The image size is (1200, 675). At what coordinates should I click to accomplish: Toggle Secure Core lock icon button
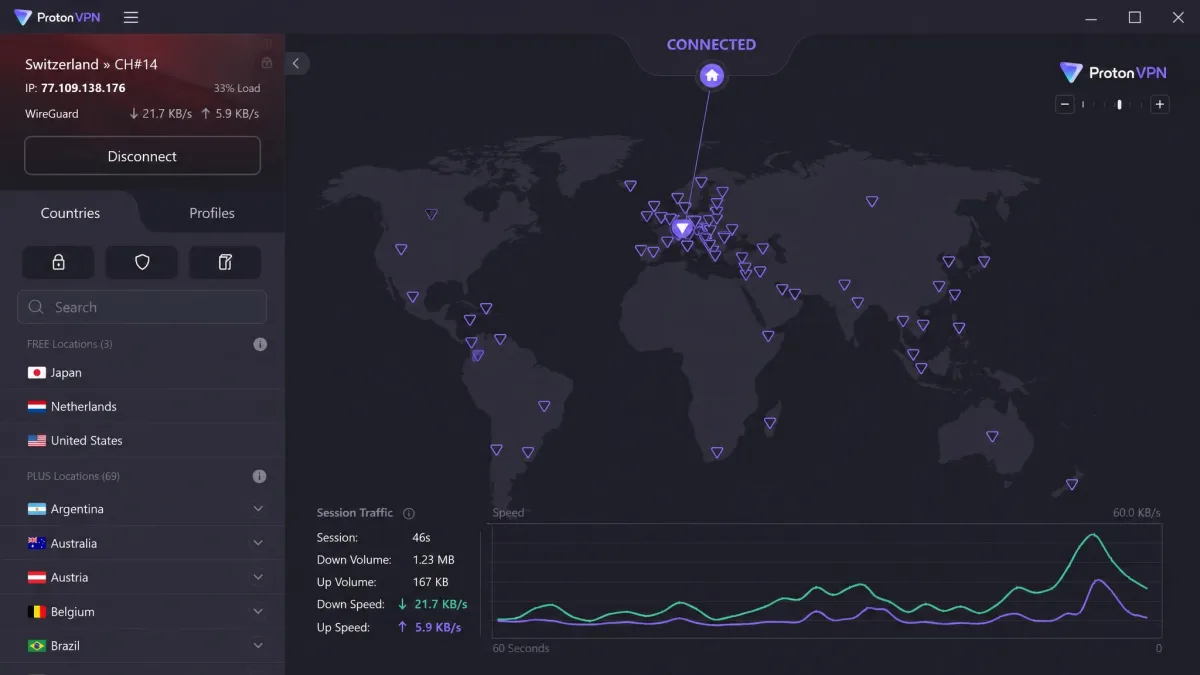[x=58, y=262]
